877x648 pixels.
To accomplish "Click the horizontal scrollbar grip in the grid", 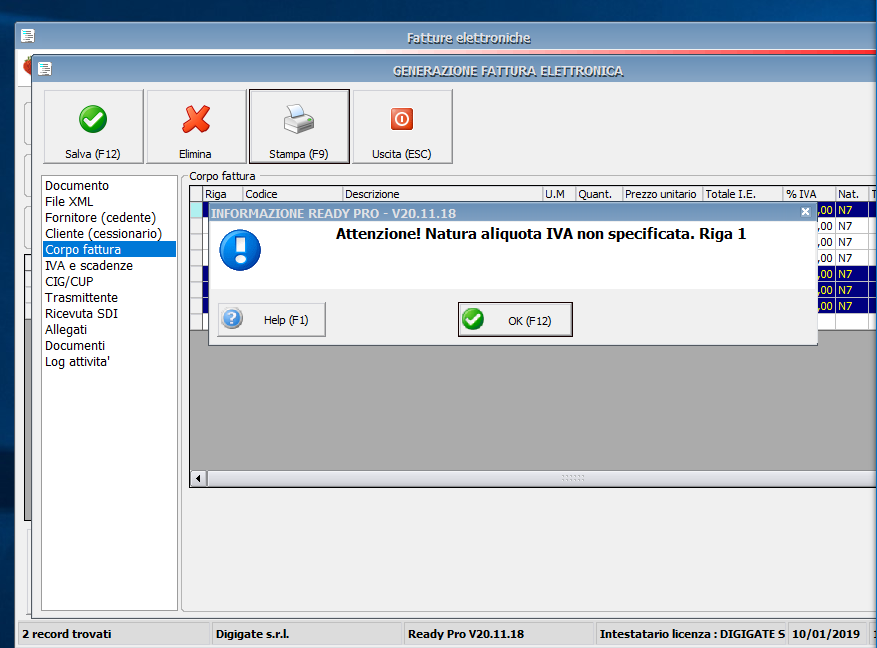I will coord(573,479).
